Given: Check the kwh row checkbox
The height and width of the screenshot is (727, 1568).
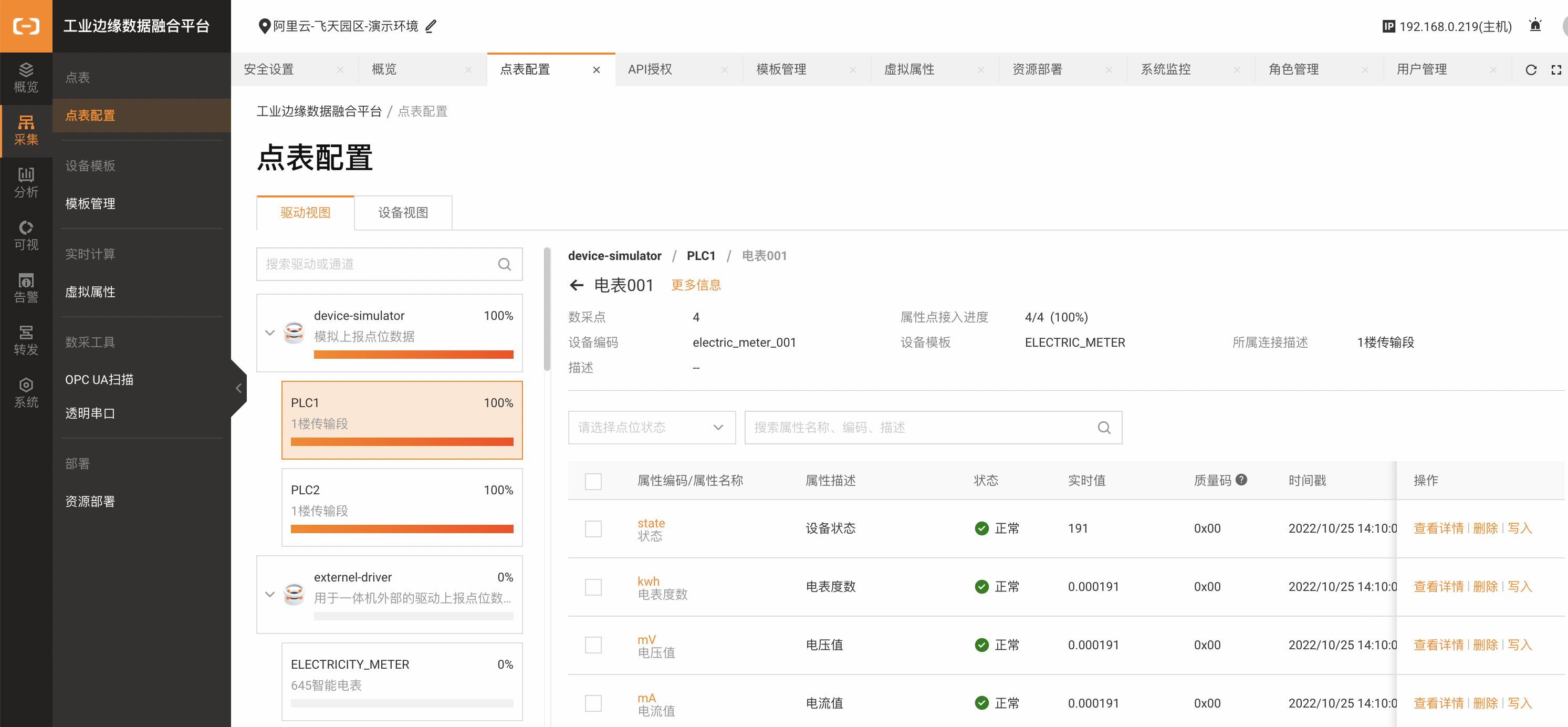Looking at the screenshot, I should (593, 587).
